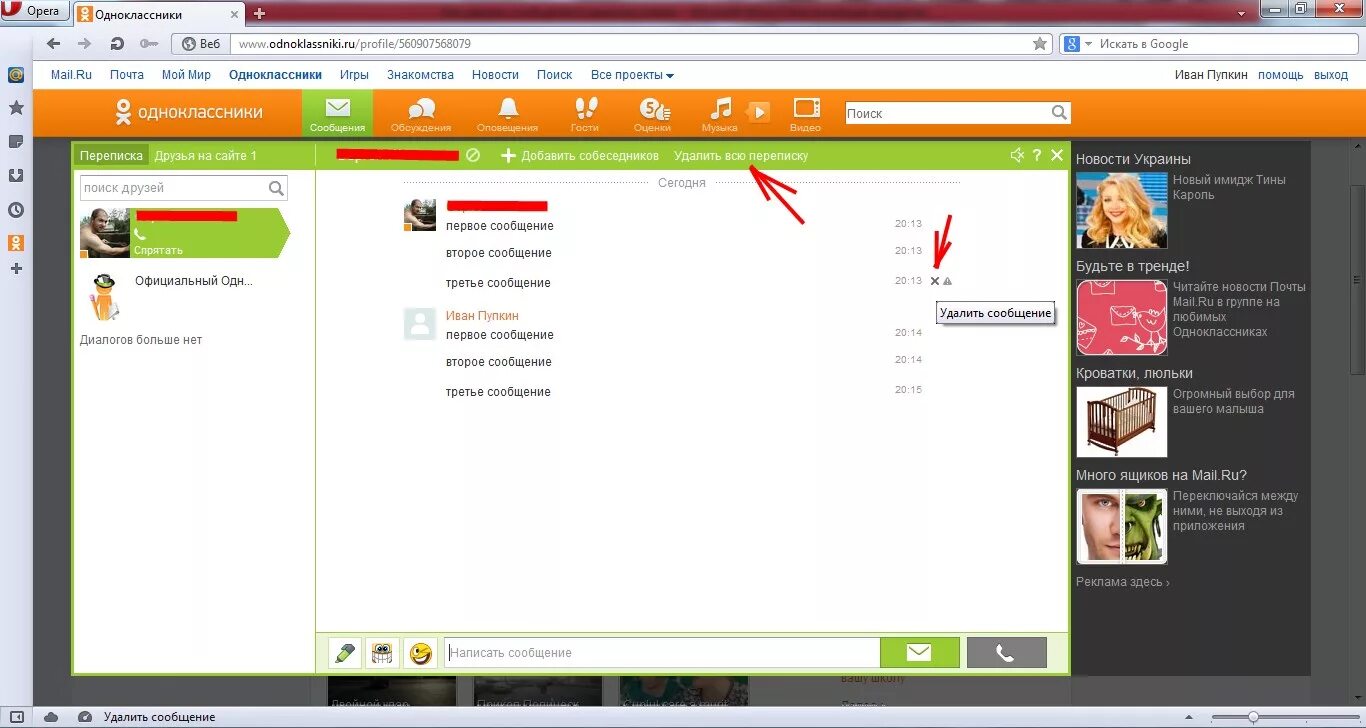This screenshot has width=1366, height=728.
Task: Add panel with sidebar plus icon
Action: (x=16, y=269)
